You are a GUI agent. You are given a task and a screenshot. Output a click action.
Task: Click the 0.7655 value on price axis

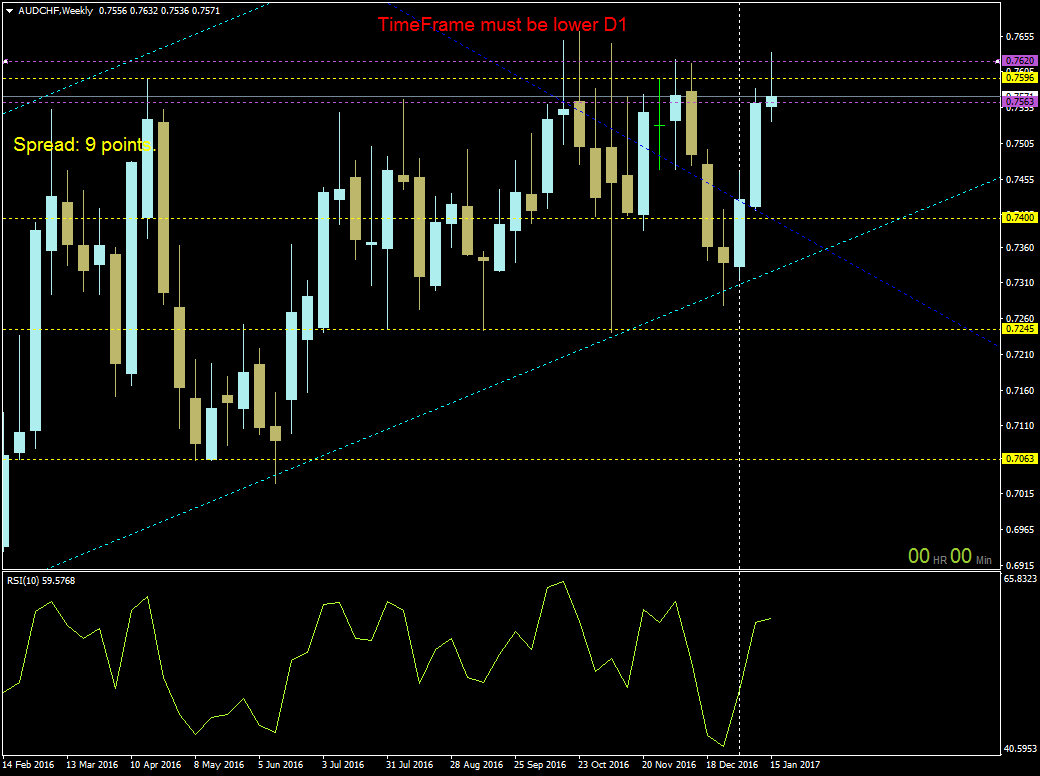coord(1020,36)
